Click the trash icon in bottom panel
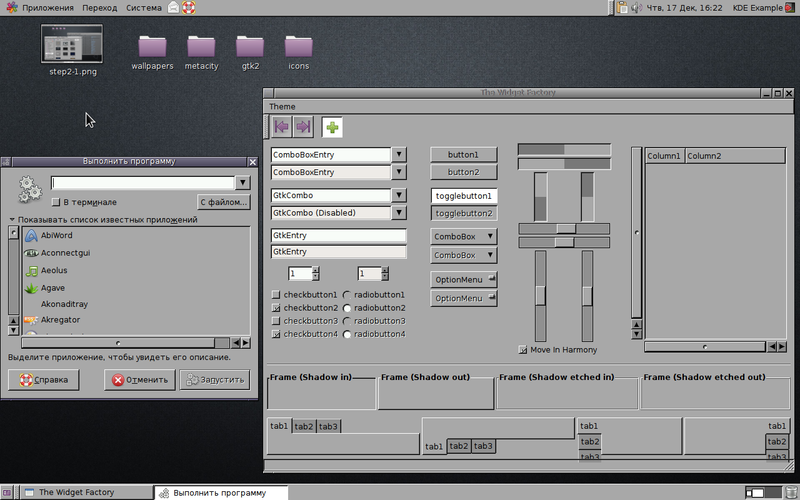The width and height of the screenshot is (800, 500). point(791,493)
